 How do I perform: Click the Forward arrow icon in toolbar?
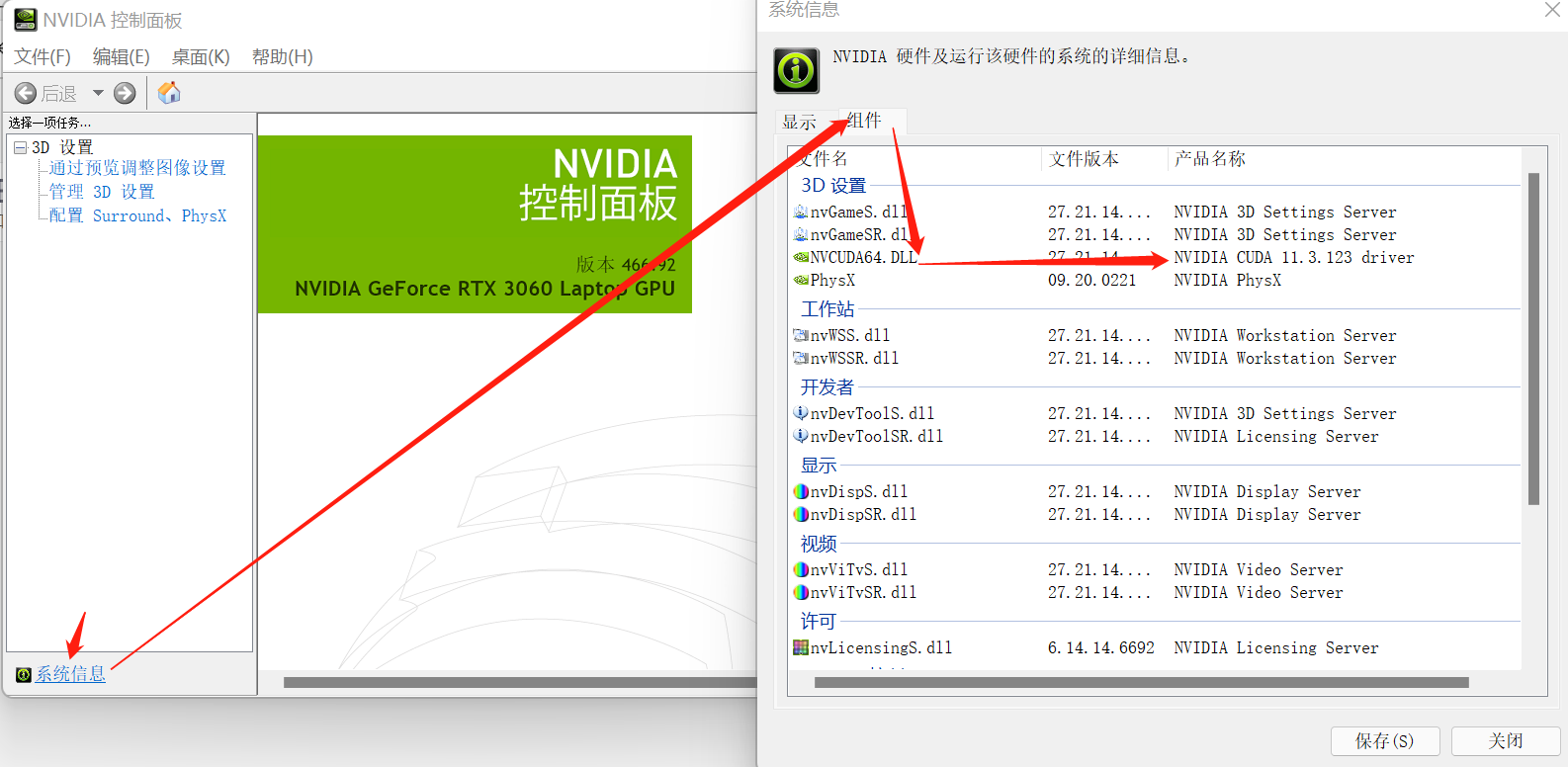(125, 93)
